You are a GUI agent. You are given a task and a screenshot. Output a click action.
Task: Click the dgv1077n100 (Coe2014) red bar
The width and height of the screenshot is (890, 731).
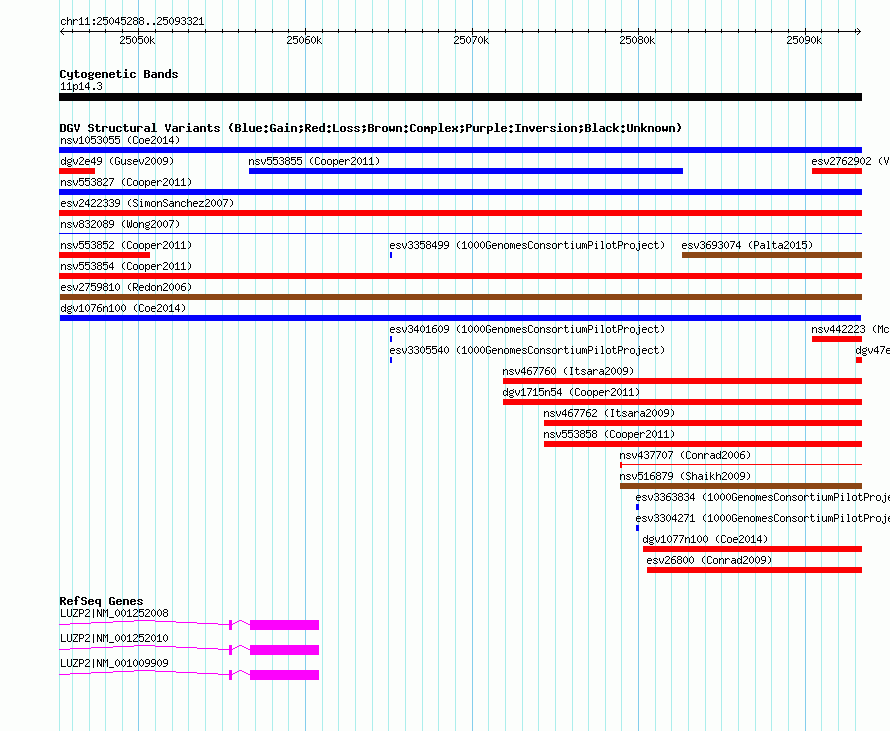tap(752, 549)
